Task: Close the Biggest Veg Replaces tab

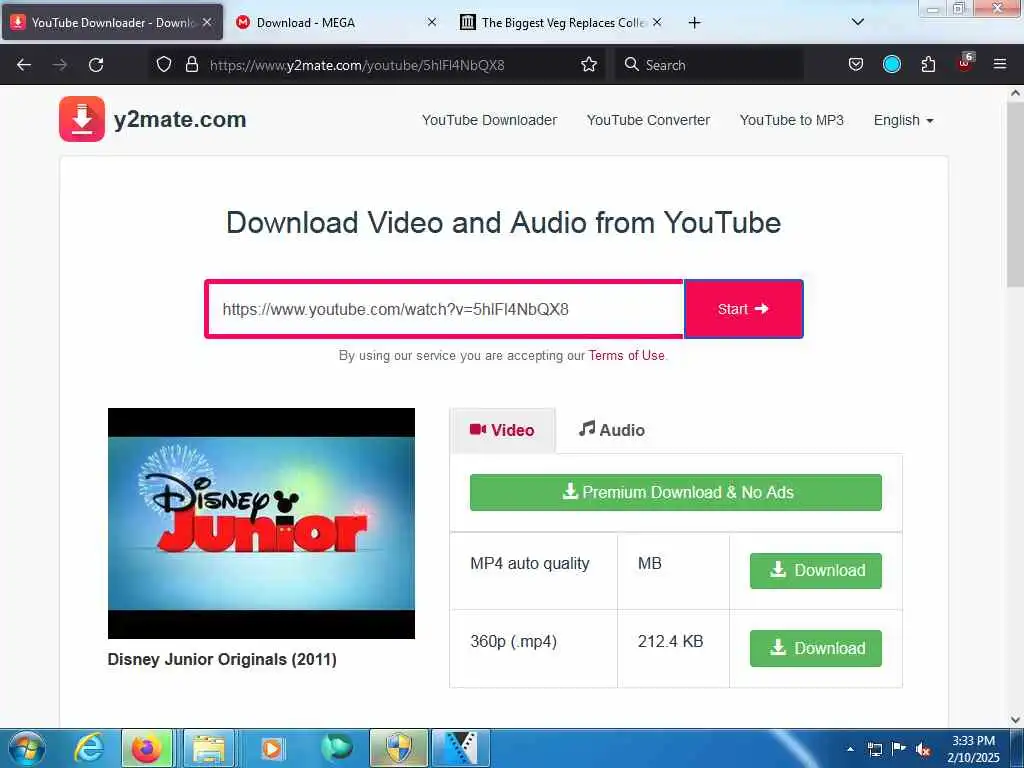Action: 657,22
